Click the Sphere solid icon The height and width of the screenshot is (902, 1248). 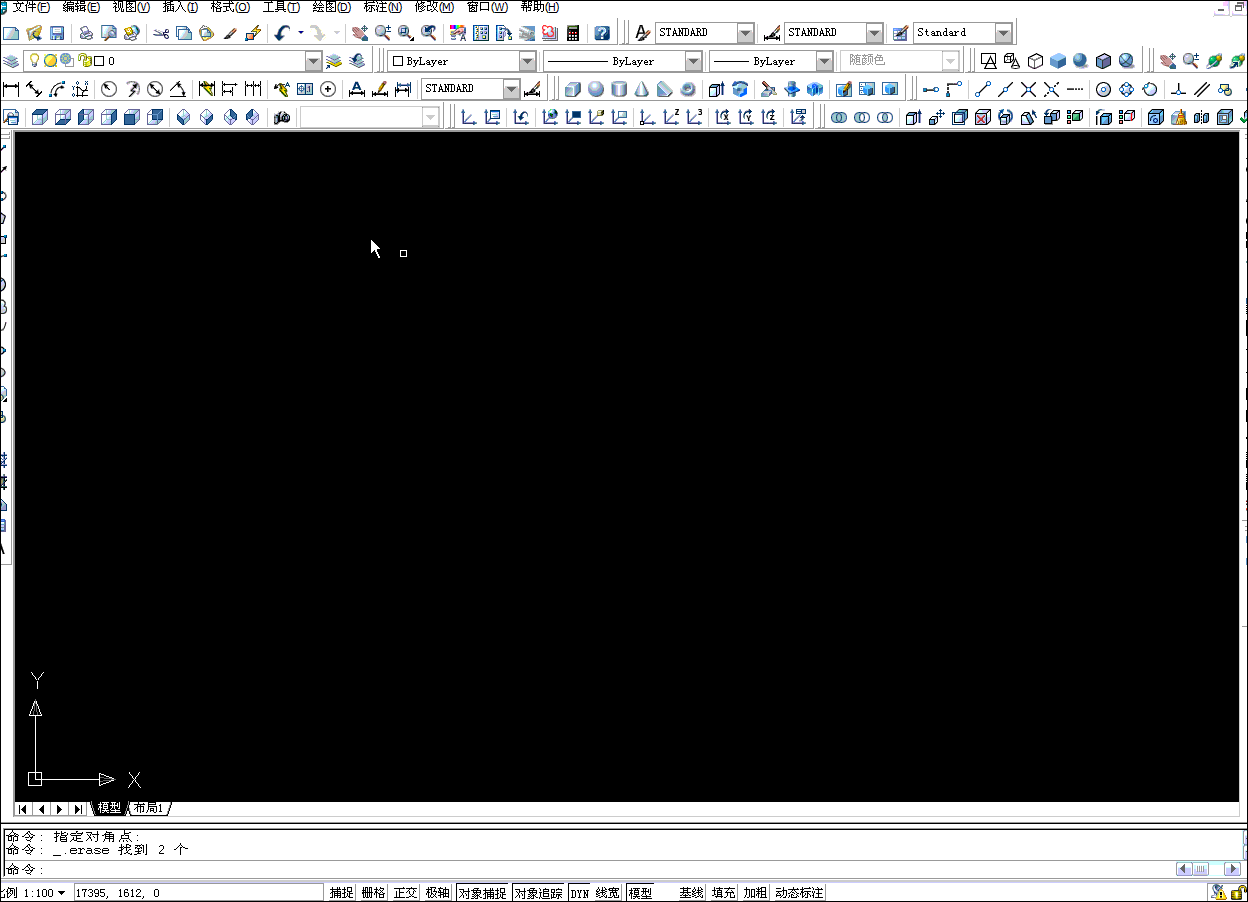point(596,89)
